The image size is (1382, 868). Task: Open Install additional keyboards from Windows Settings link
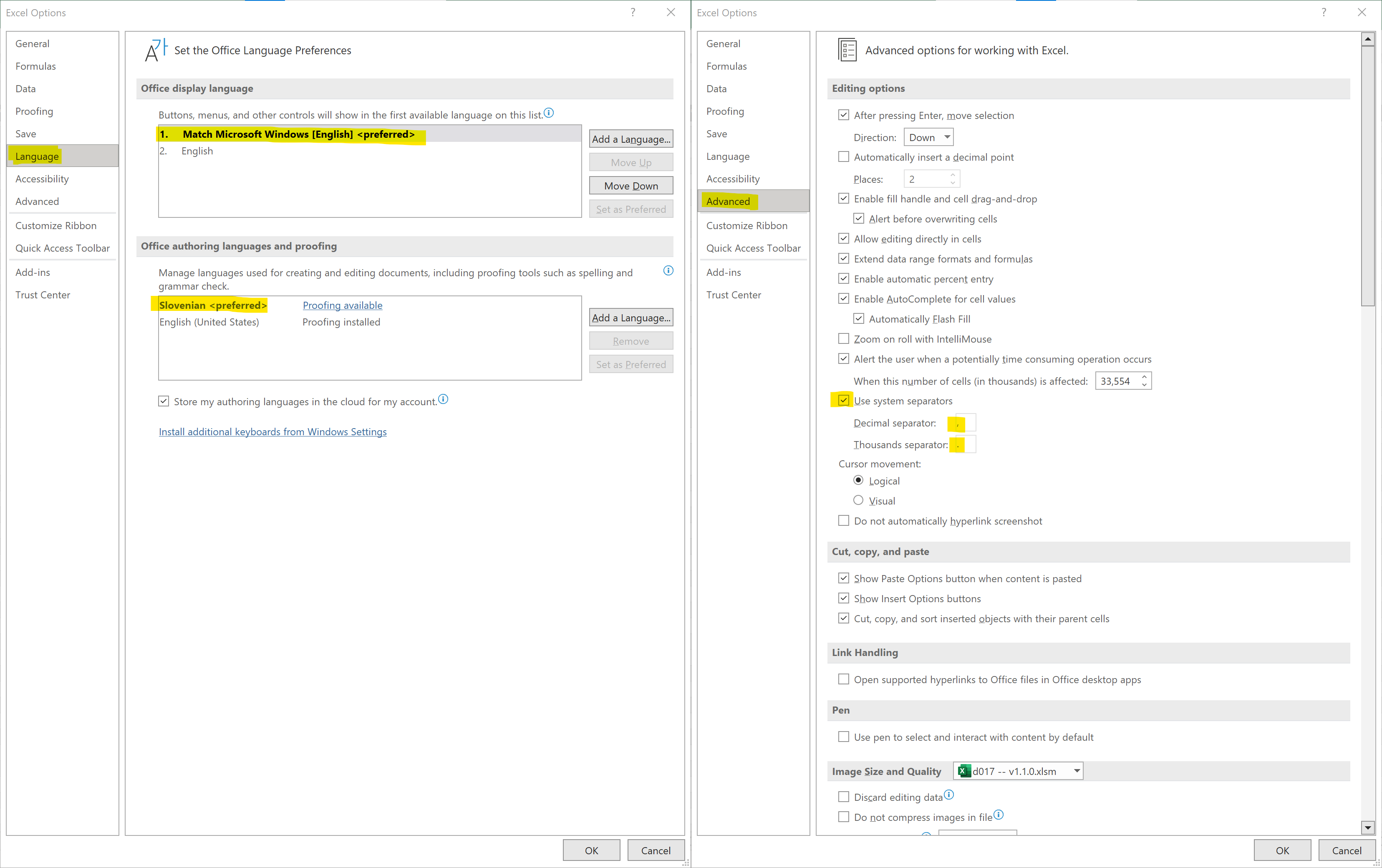(272, 431)
